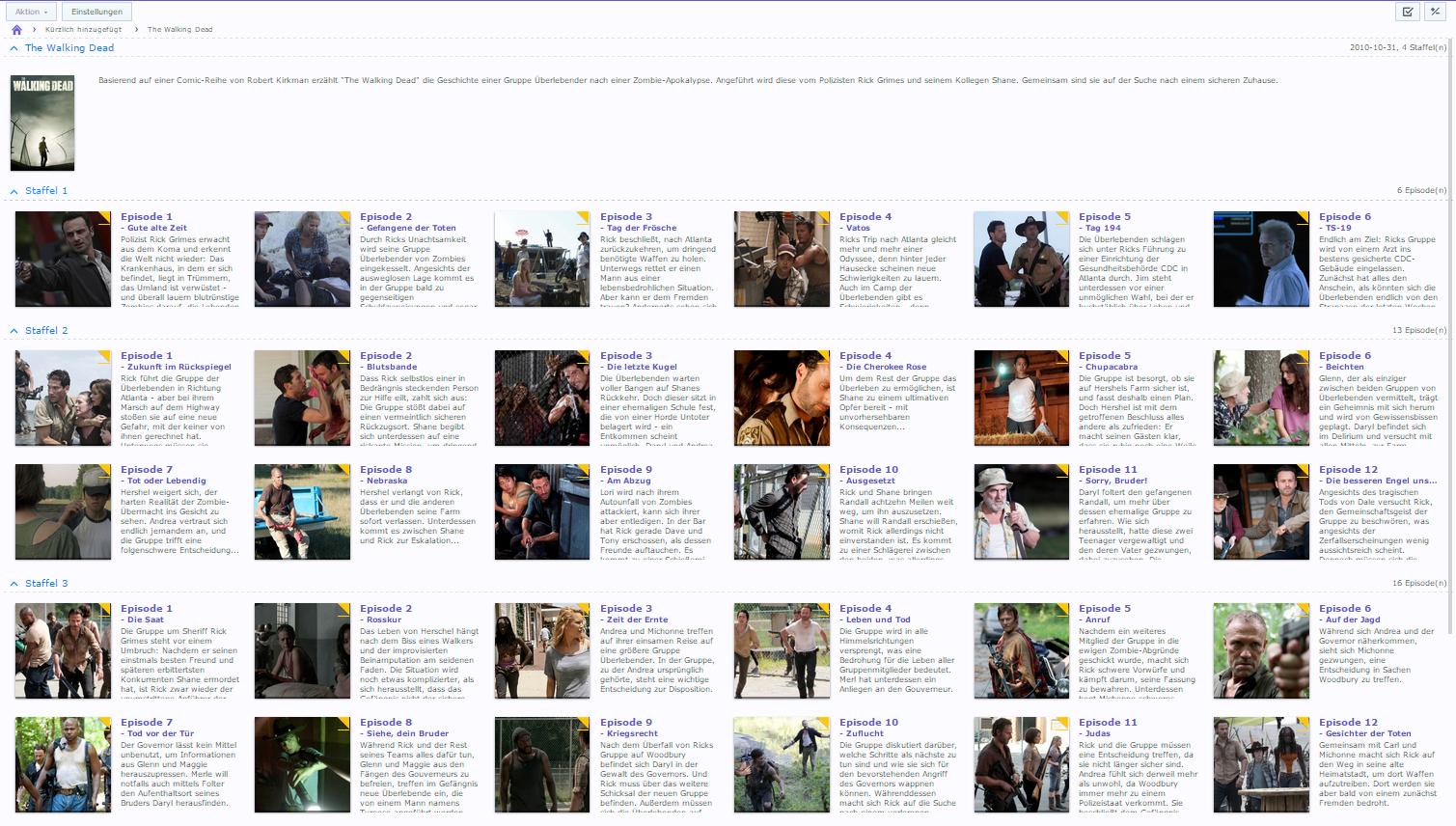Toggle multi-select checkbox mode button
This screenshot has height=826, width=1456.
coord(1408,12)
